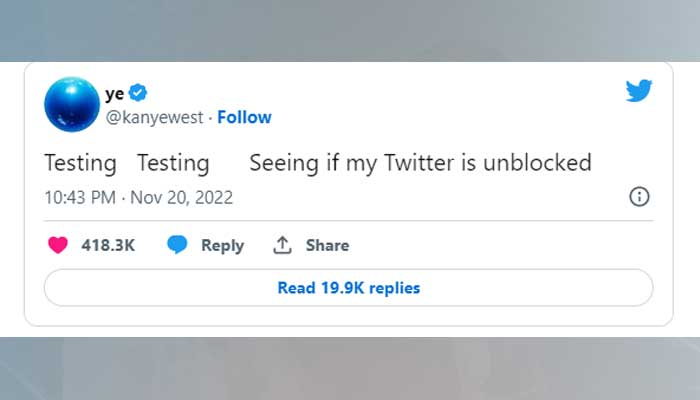Click the 'Share' text label
Screen dimensions: 700x400
(x=327, y=245)
